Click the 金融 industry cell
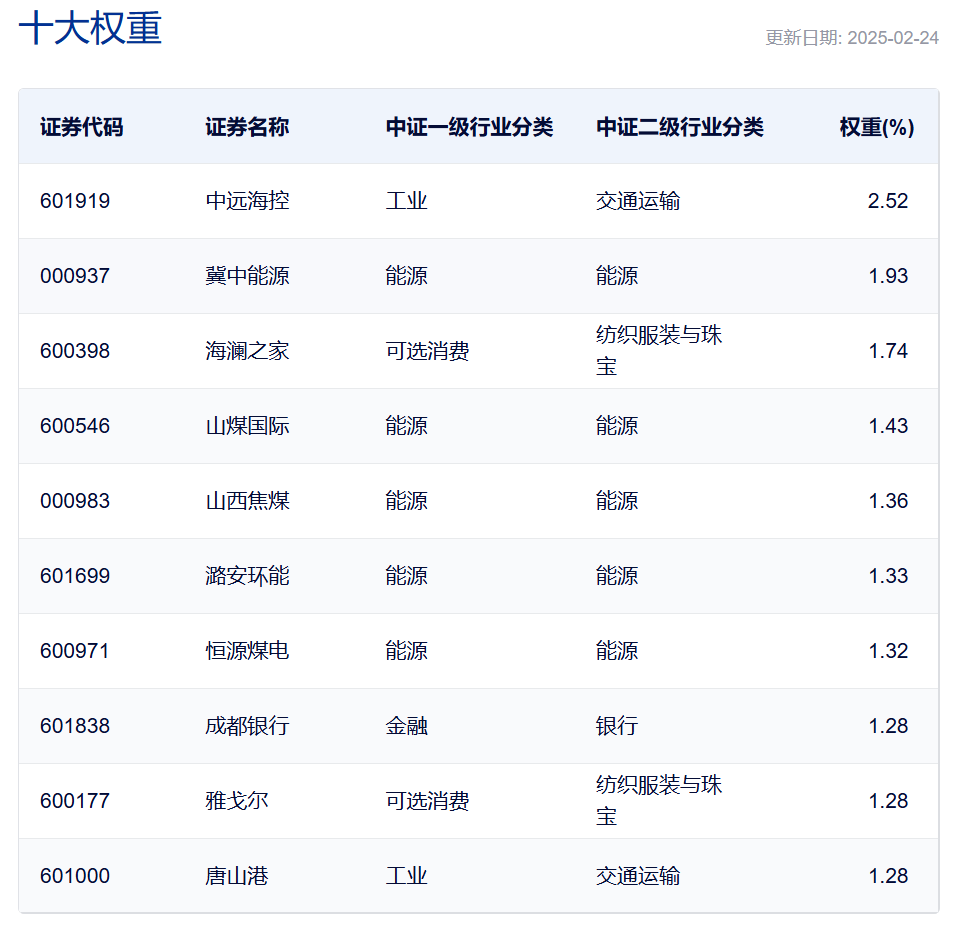This screenshot has width=955, height=925. [x=406, y=726]
